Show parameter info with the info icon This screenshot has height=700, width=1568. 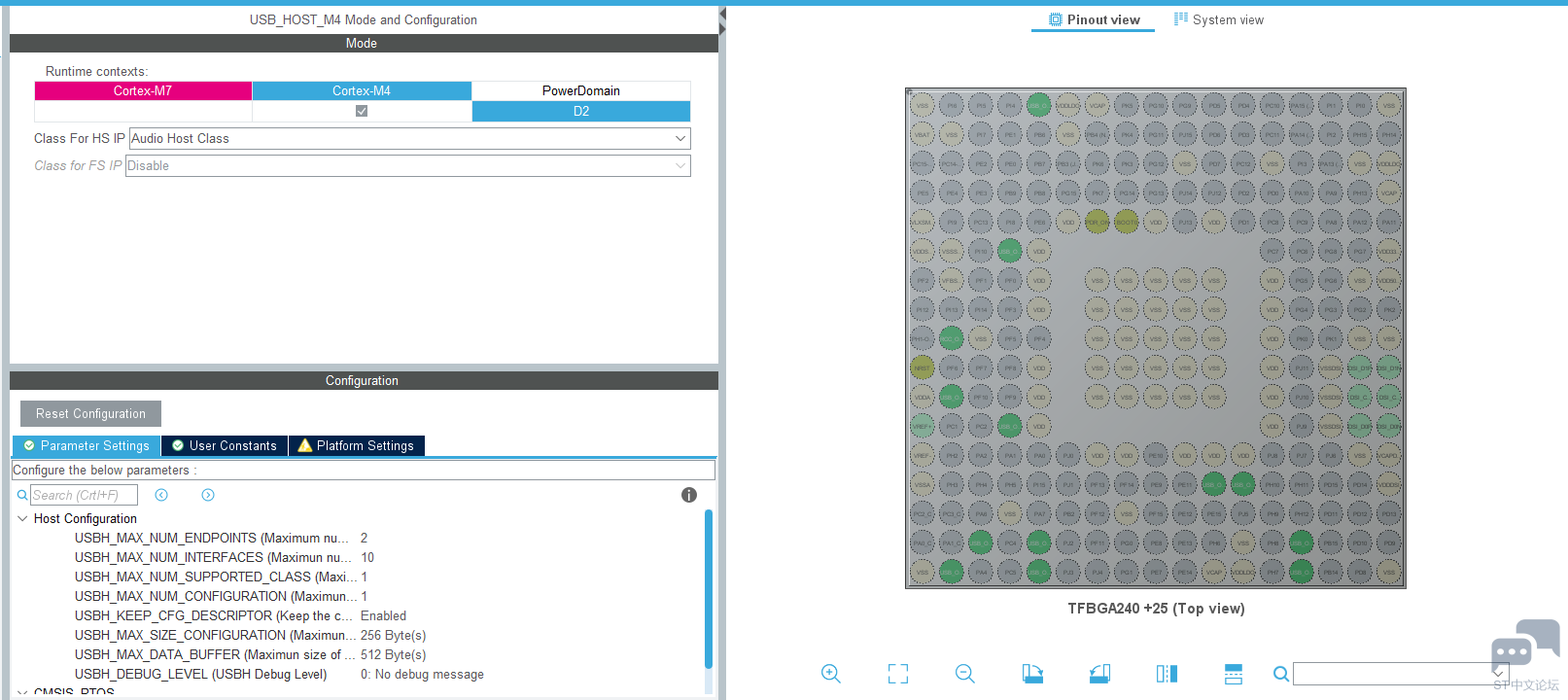[x=689, y=495]
